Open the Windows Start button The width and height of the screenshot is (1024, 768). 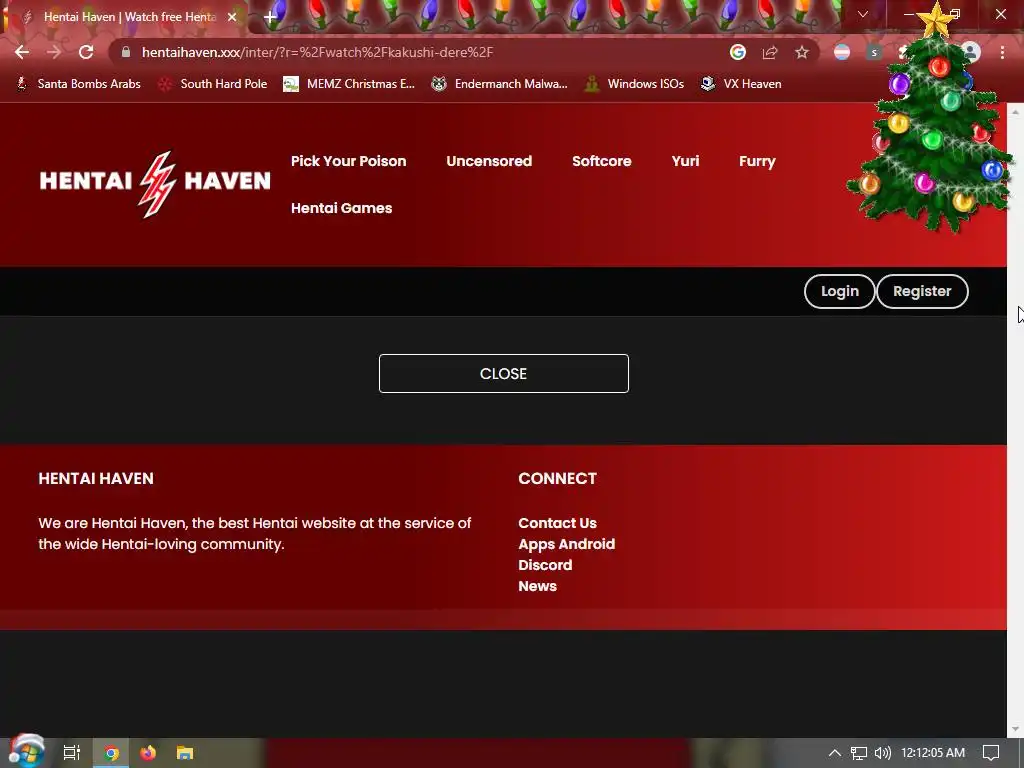click(x=26, y=752)
